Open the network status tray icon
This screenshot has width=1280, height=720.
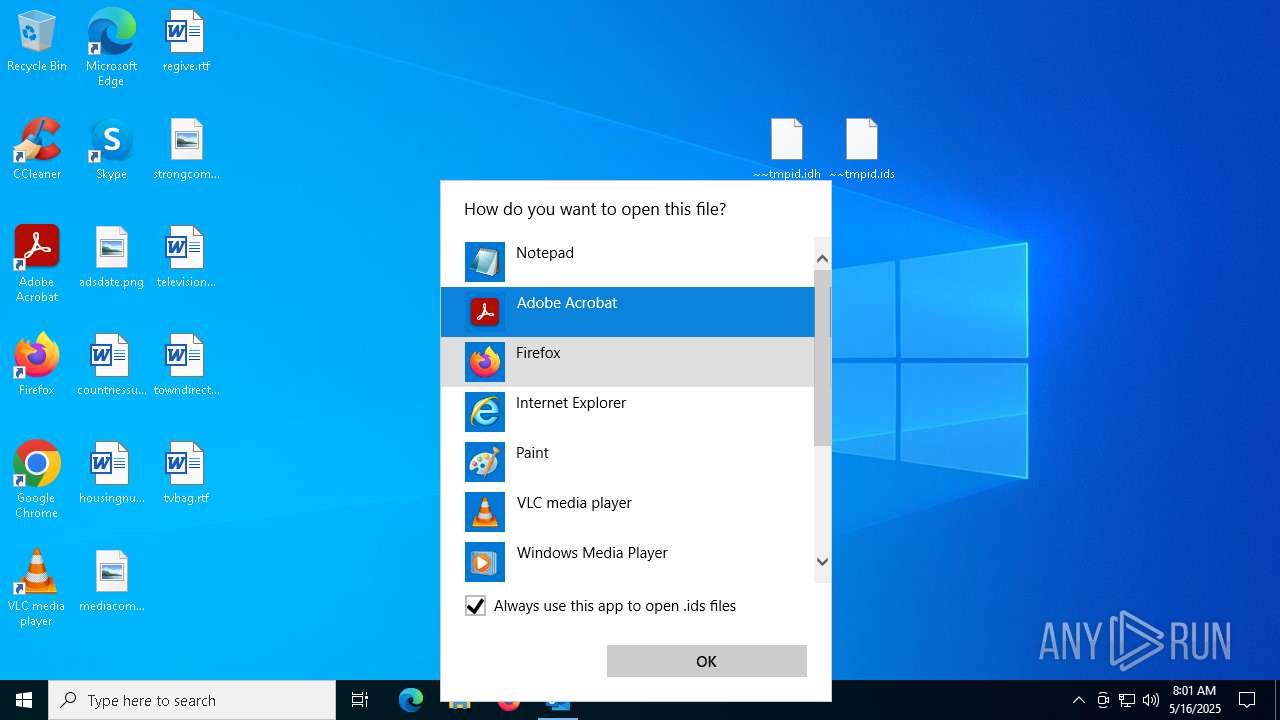(x=1127, y=700)
